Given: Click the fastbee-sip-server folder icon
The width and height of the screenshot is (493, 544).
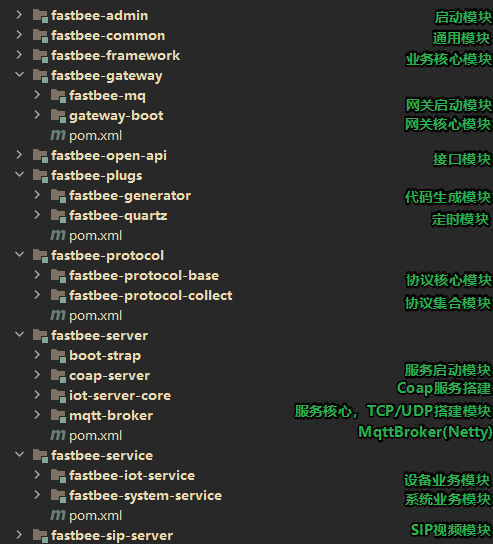Looking at the screenshot, I should 40,536.
